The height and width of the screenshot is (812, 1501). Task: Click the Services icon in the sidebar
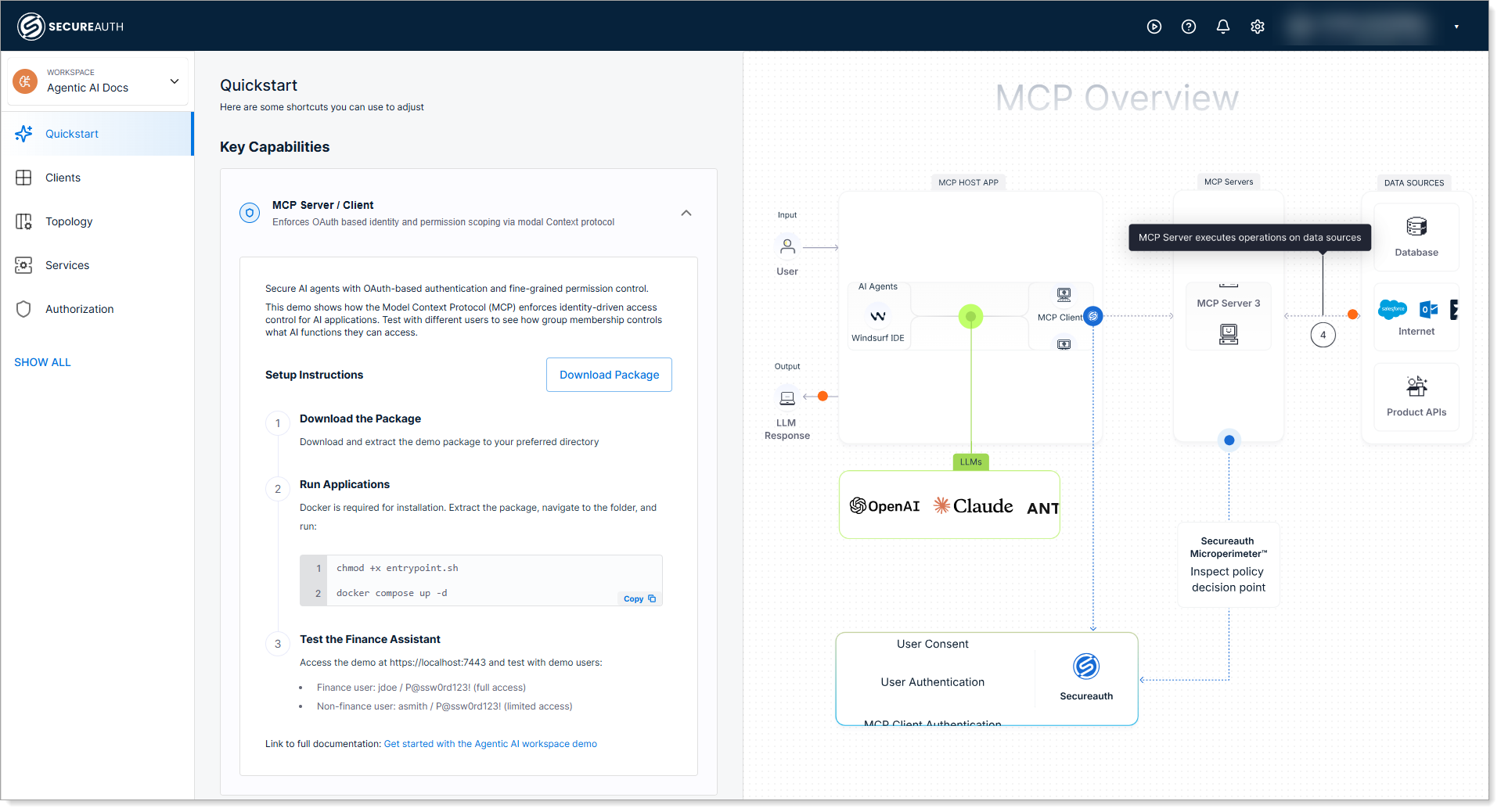point(23,265)
